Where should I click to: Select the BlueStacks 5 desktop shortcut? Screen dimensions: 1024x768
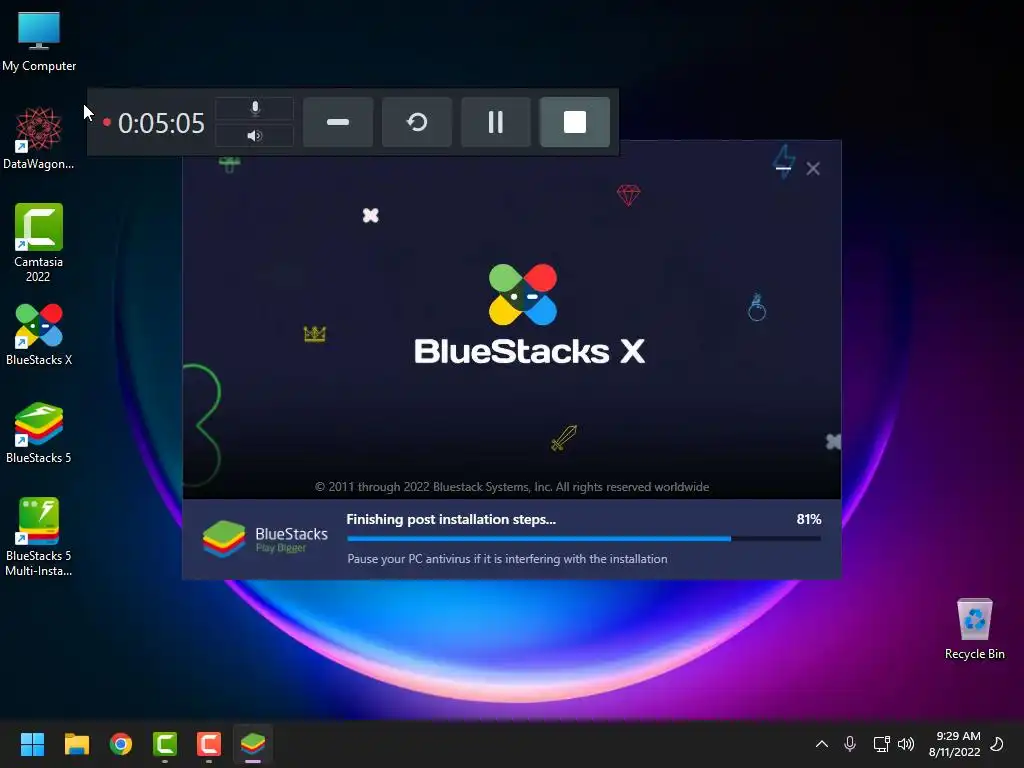point(39,432)
